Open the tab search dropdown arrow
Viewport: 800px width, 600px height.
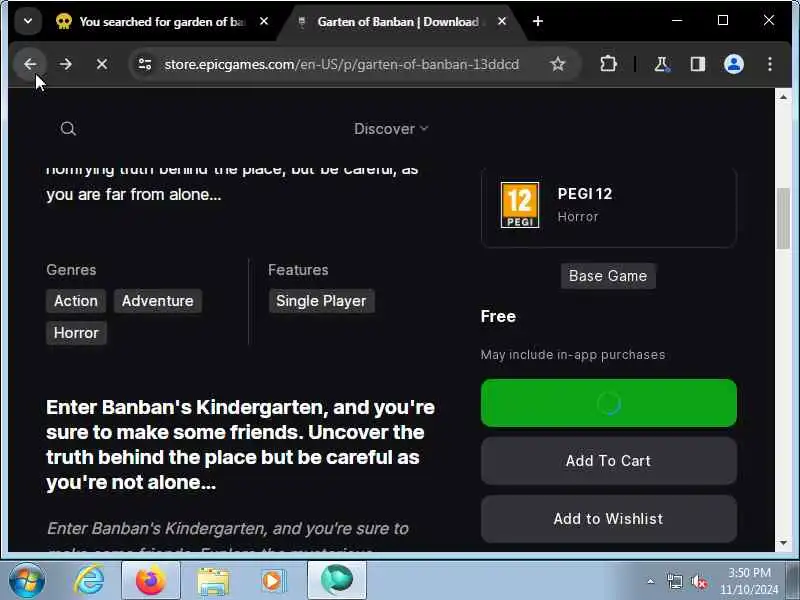tap(28, 21)
